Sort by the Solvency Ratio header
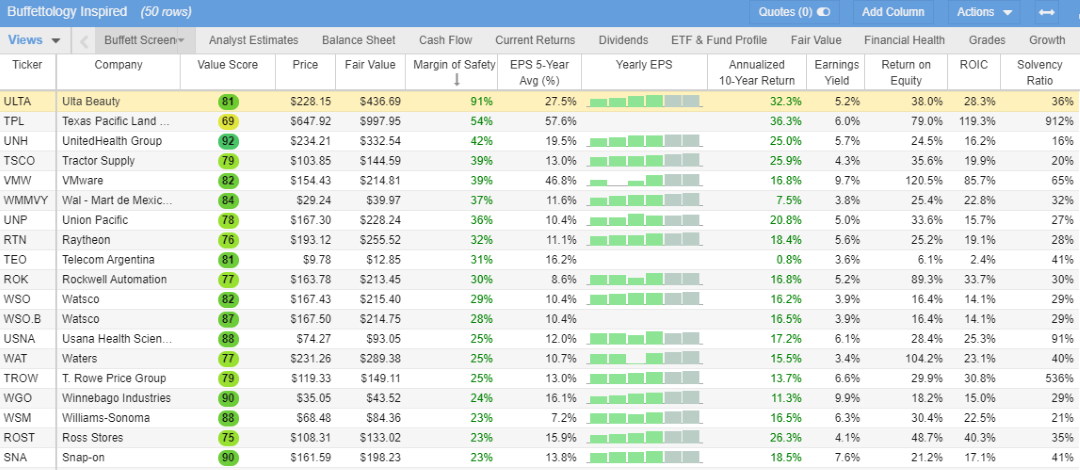 [1039, 72]
